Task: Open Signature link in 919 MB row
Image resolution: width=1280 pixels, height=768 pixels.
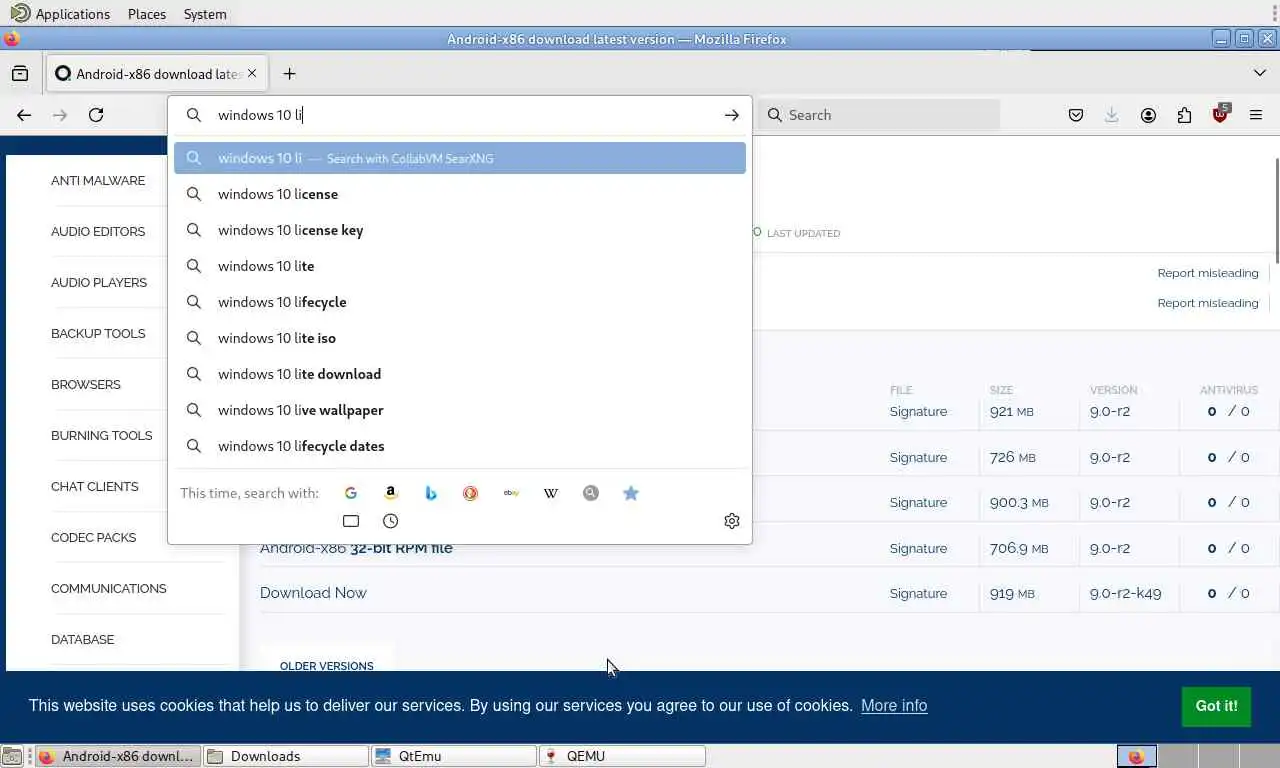Action: [x=918, y=593]
